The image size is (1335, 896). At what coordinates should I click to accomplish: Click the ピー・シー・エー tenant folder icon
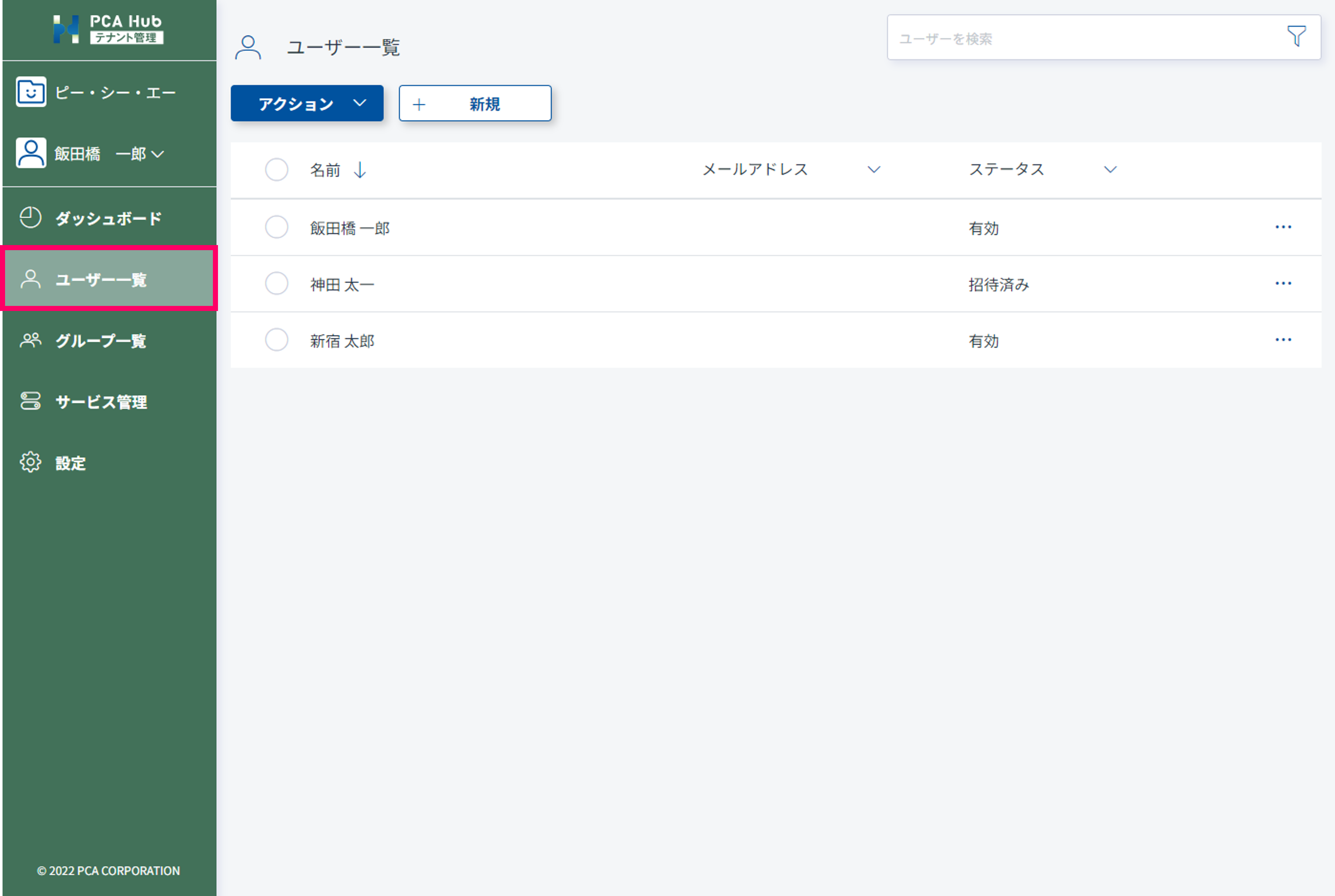coord(31,92)
